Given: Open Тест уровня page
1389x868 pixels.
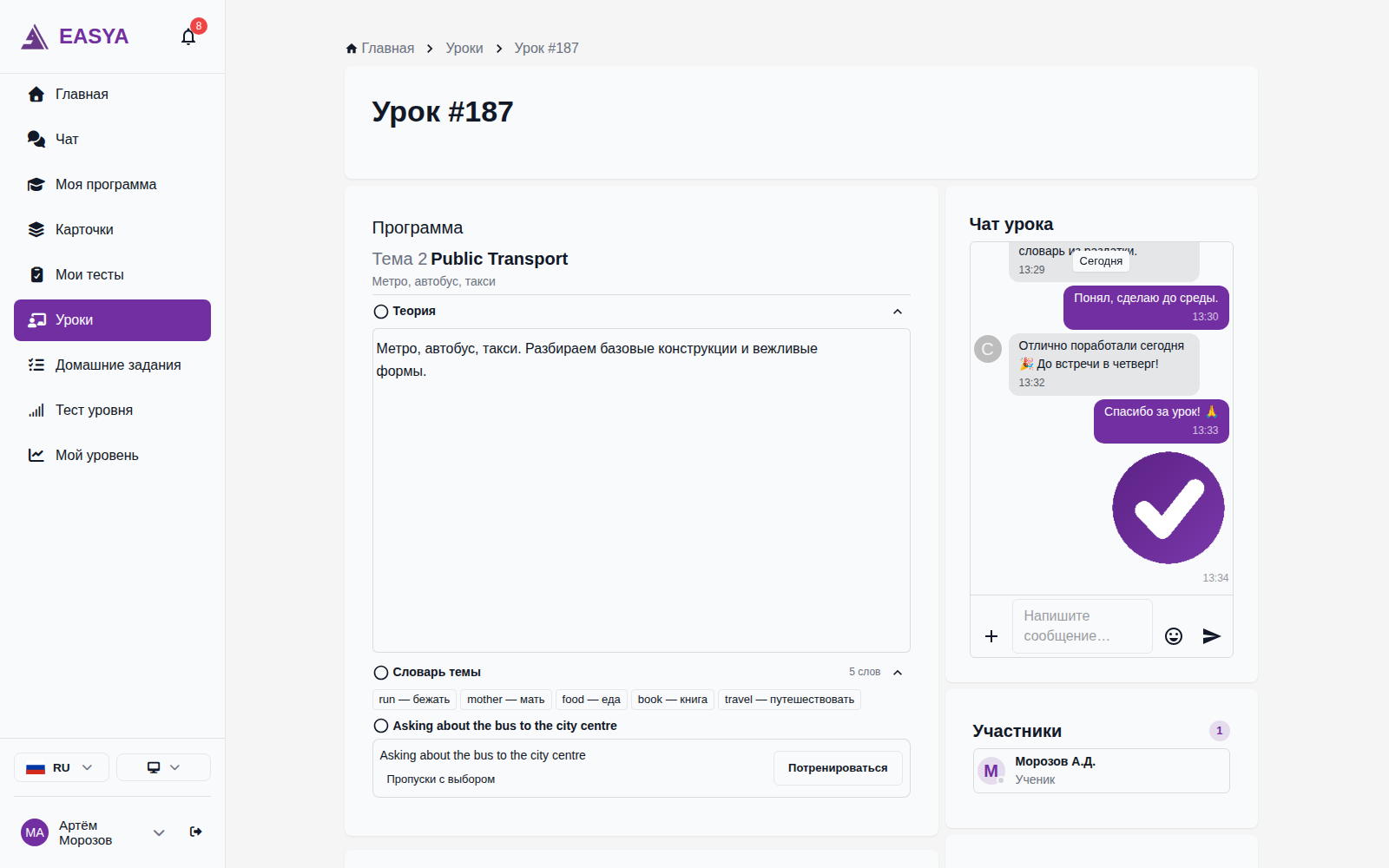Looking at the screenshot, I should [x=112, y=411].
